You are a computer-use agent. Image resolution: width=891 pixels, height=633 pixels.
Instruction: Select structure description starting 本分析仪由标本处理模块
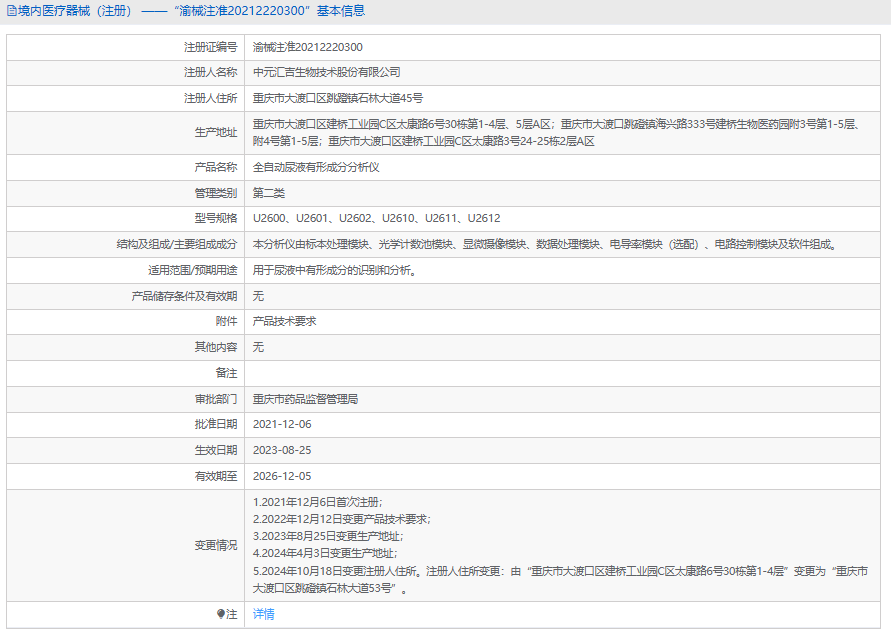[x=547, y=244]
